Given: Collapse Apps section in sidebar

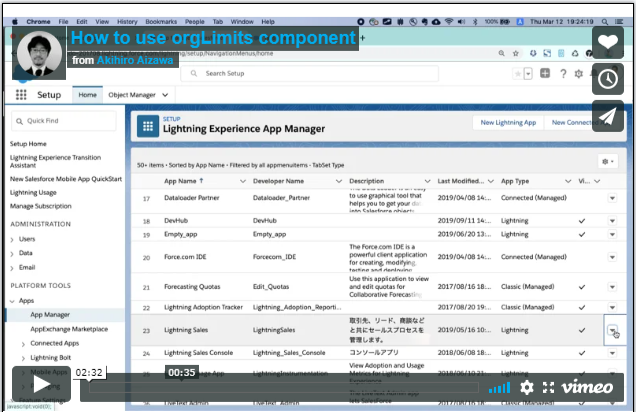Looking at the screenshot, I should (x=12, y=301).
